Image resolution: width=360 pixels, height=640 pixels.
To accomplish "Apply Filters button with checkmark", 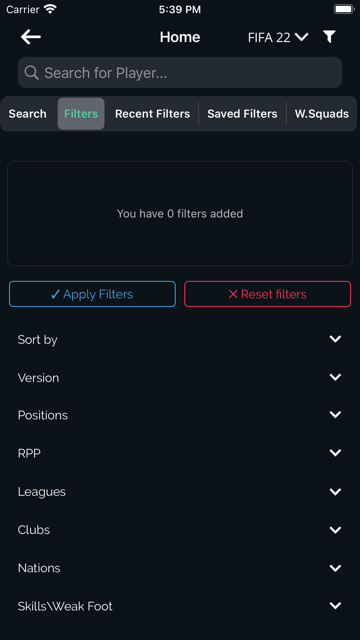I will 92,294.
